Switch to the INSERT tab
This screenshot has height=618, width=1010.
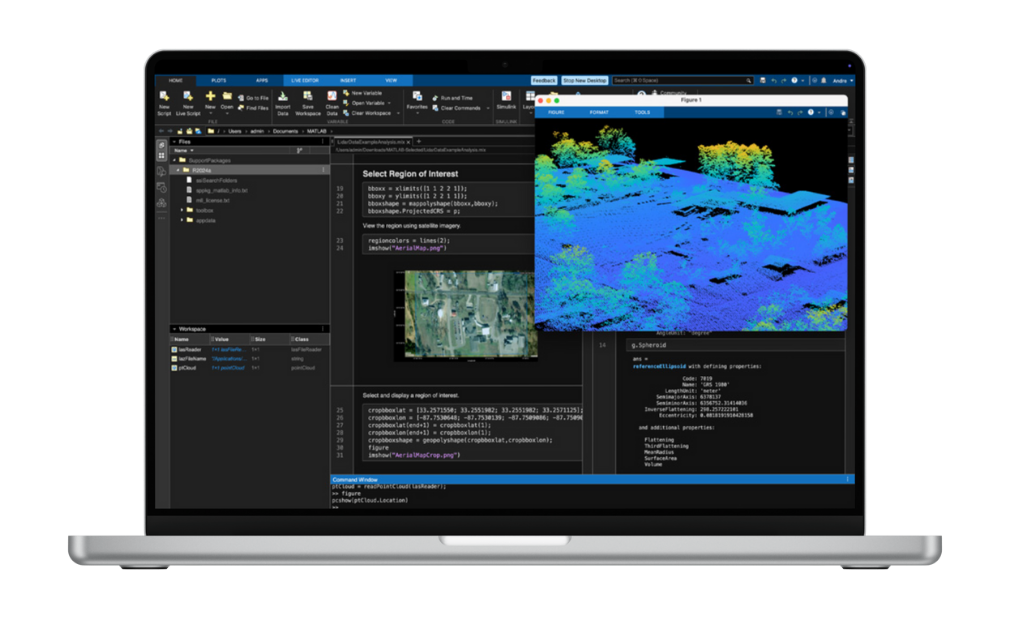(348, 81)
